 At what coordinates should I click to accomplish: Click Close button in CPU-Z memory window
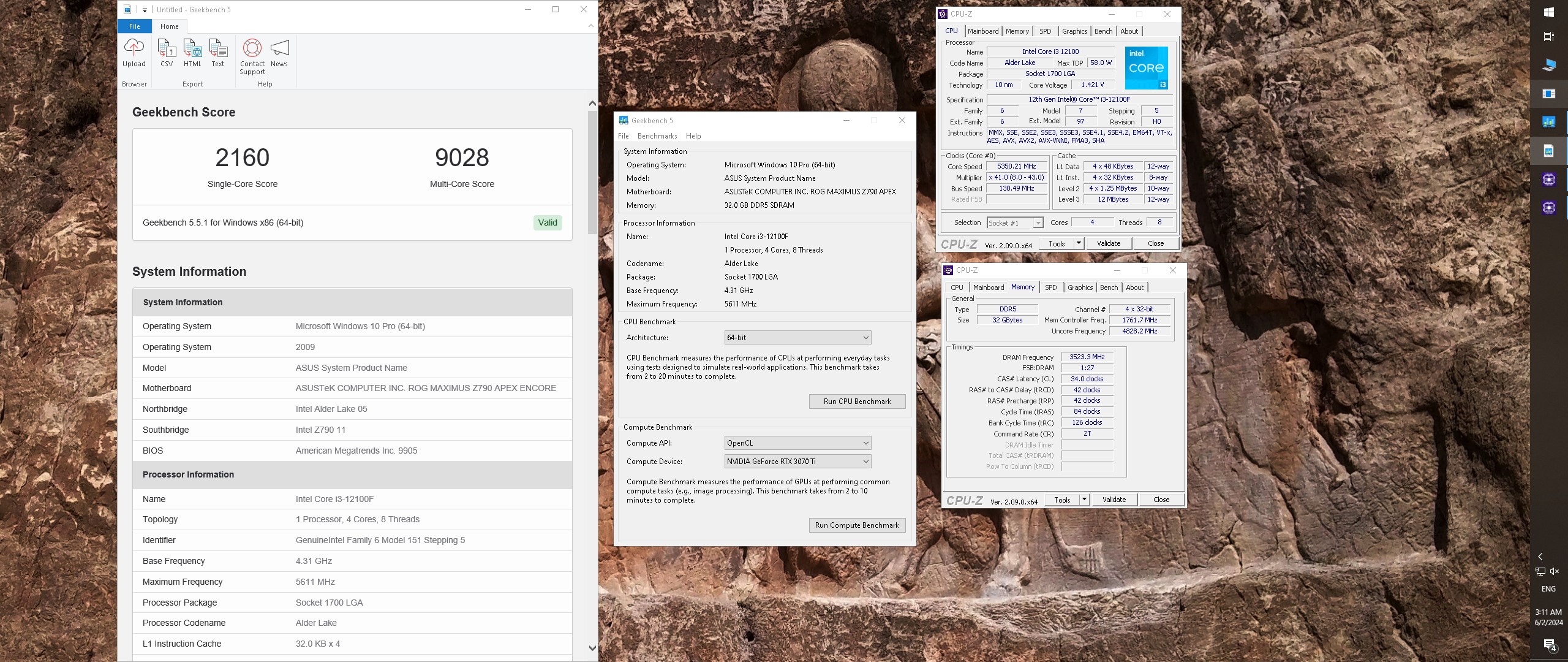[1161, 500]
